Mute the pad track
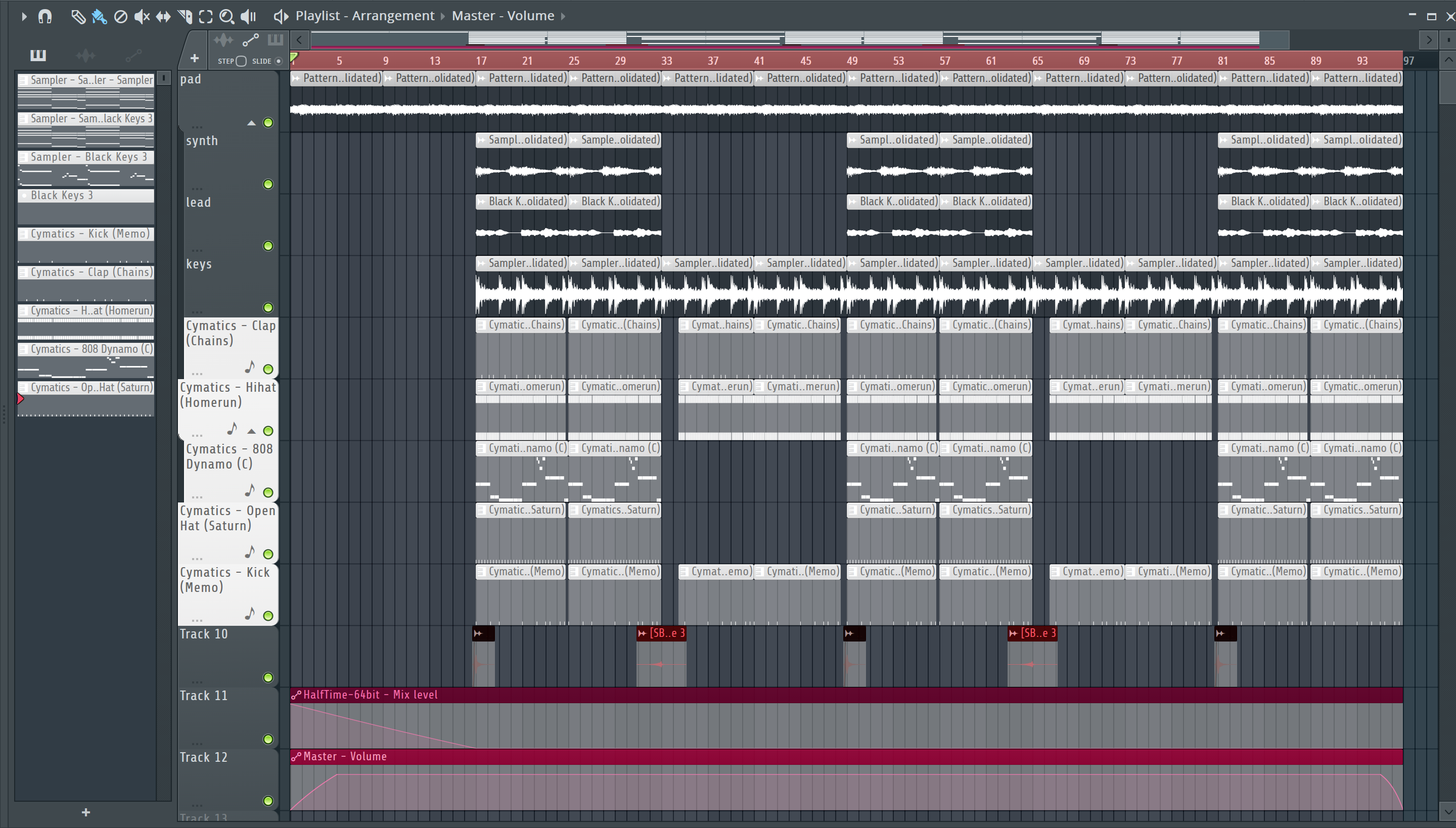 (x=268, y=123)
